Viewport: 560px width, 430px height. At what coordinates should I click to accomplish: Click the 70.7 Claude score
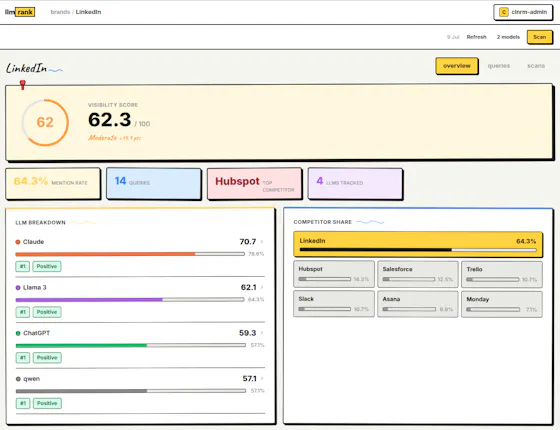(x=248, y=242)
